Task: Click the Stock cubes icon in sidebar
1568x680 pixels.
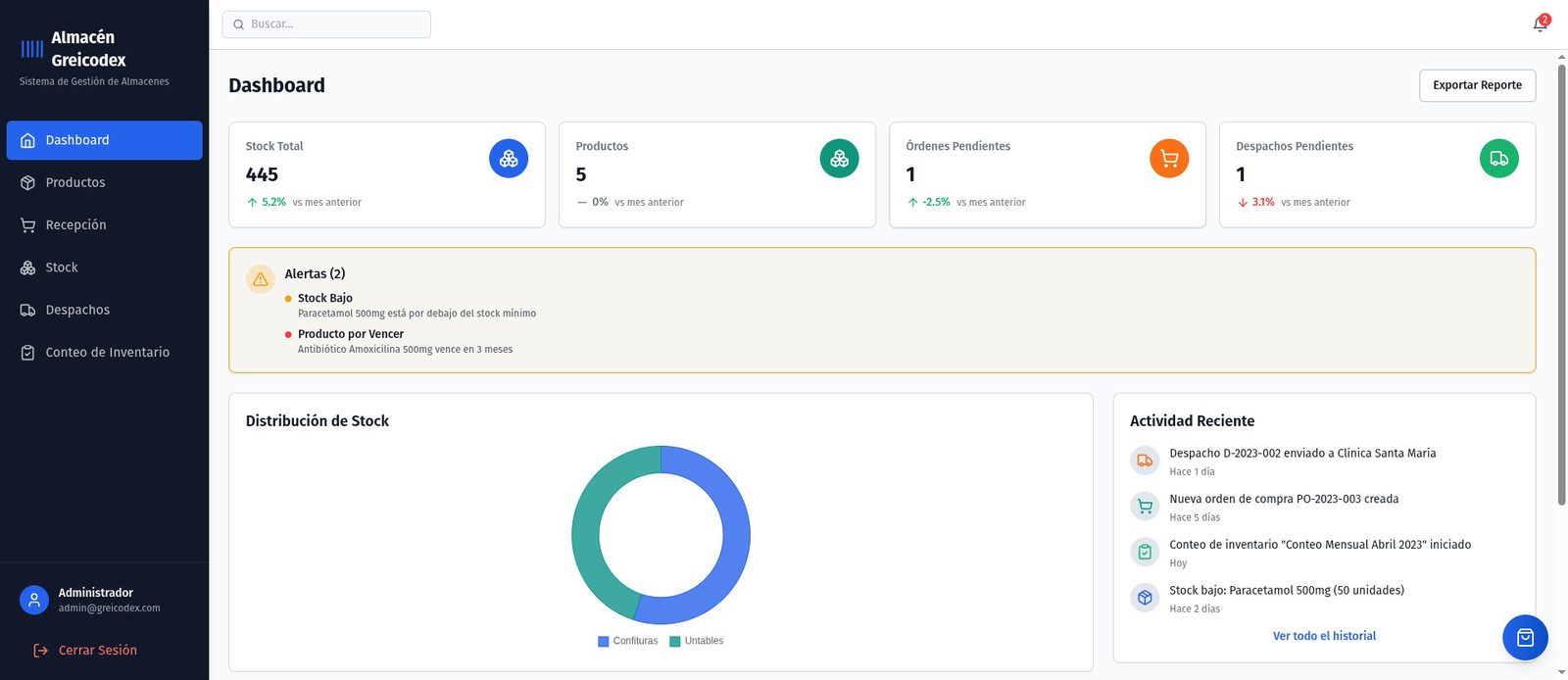Action: click(x=28, y=267)
